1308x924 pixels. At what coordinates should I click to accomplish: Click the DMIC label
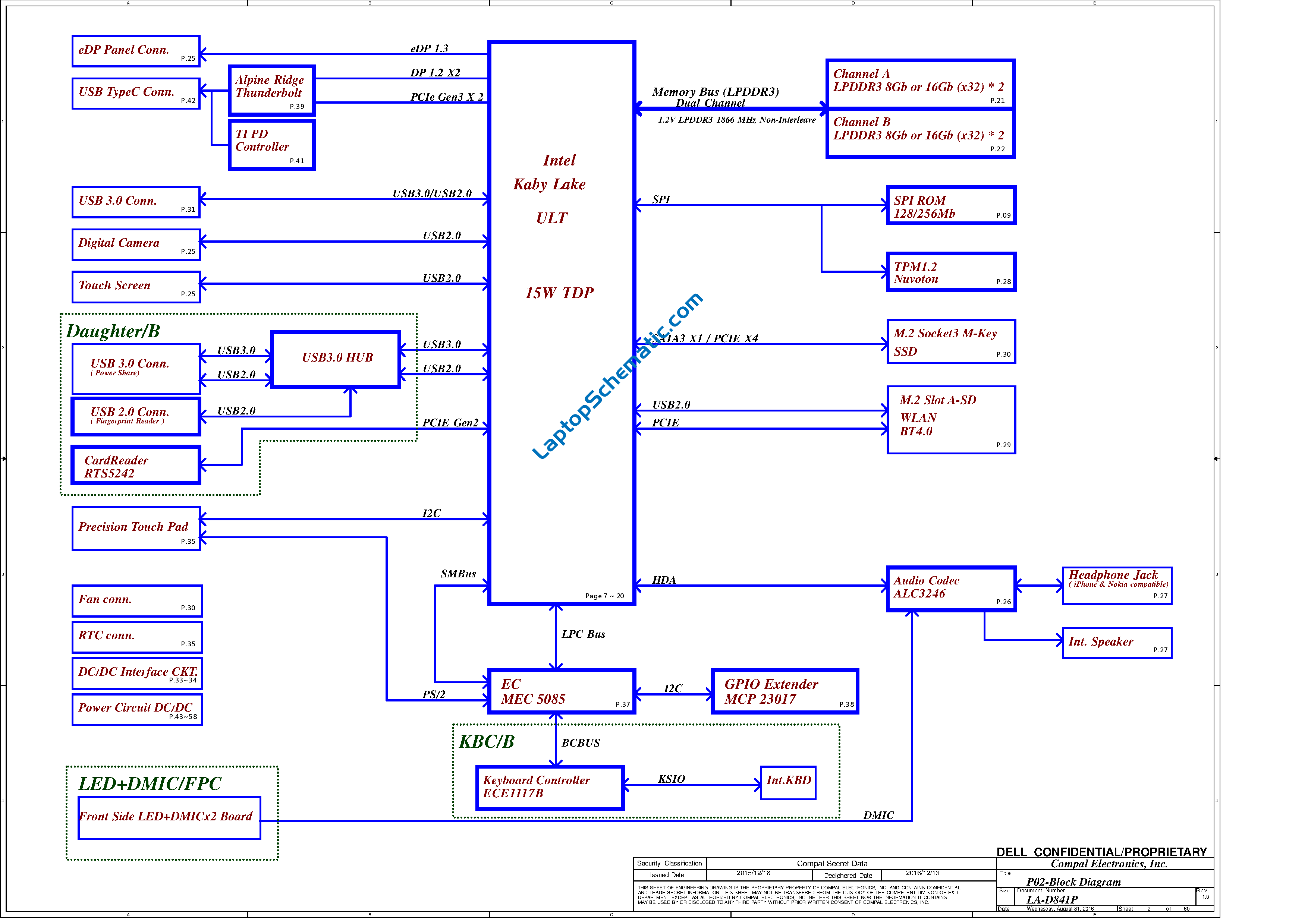(x=878, y=815)
